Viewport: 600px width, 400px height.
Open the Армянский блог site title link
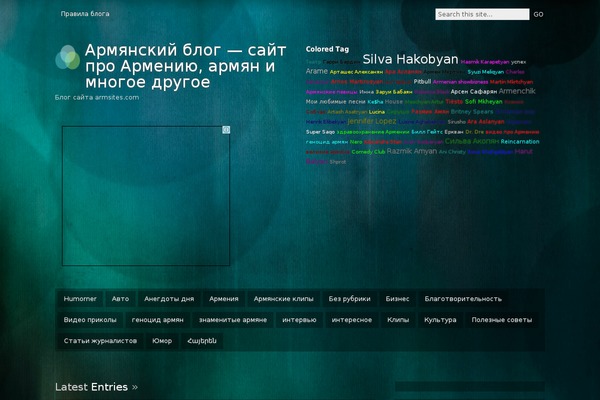[186, 66]
